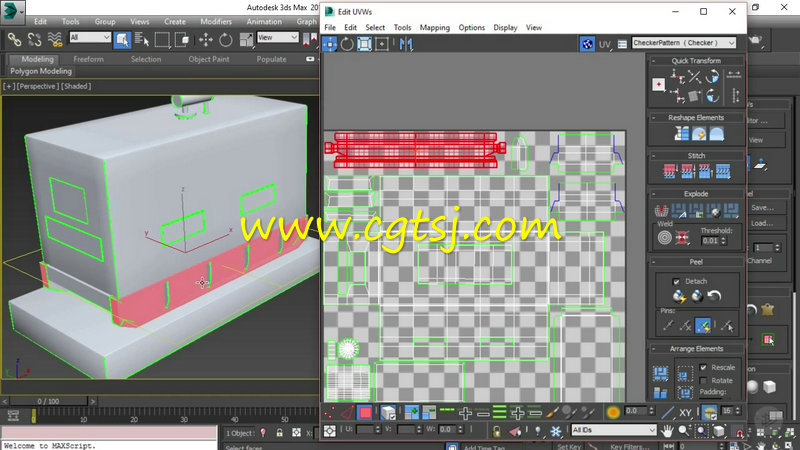Viewport: 800px width, 450px height.
Task: Click the W coordinate input field
Action: pyautogui.click(x=447, y=430)
